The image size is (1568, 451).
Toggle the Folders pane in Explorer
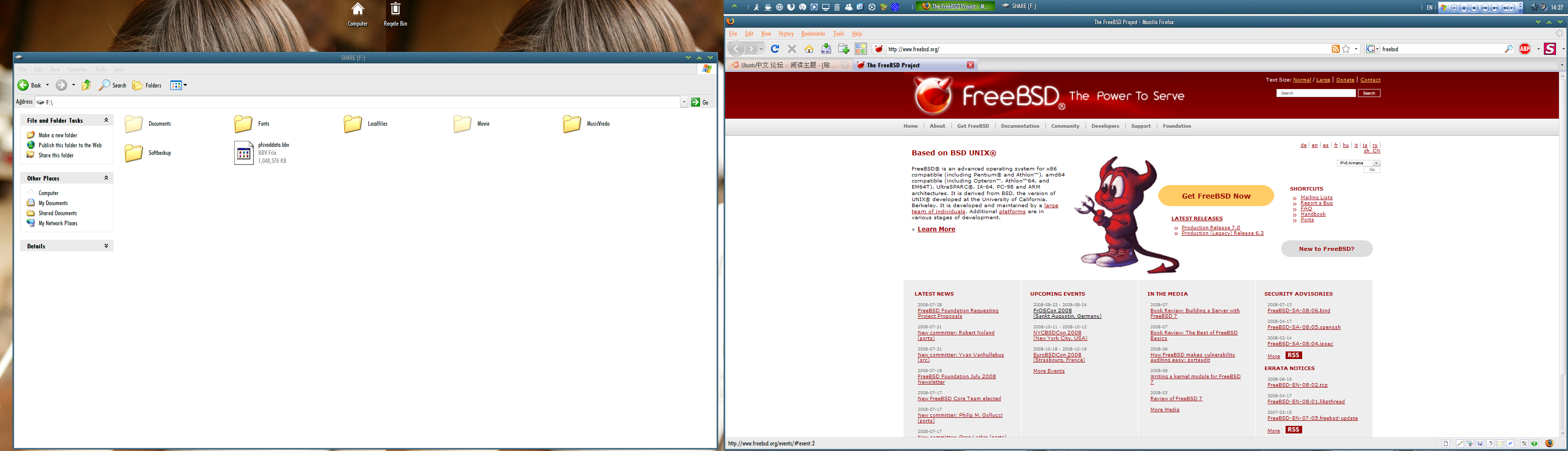[147, 85]
